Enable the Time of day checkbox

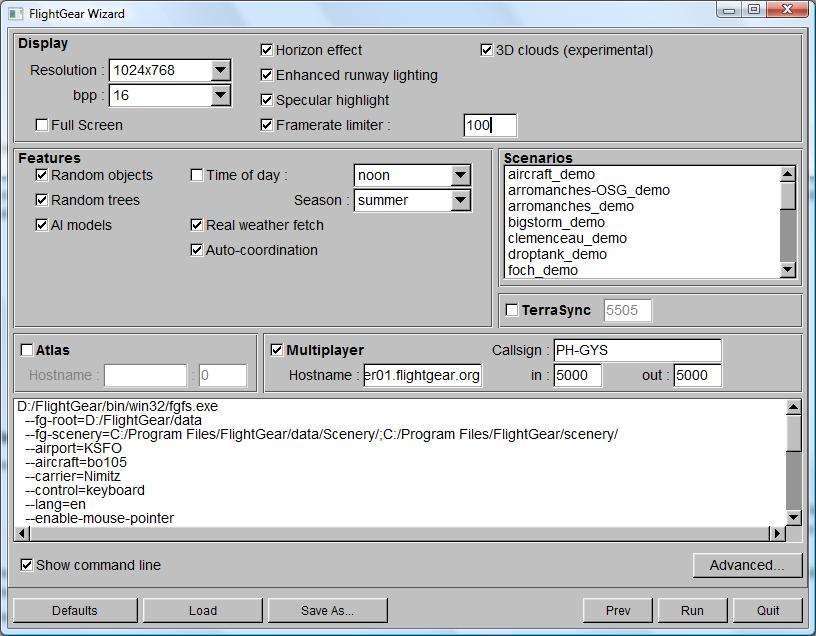pos(197,175)
